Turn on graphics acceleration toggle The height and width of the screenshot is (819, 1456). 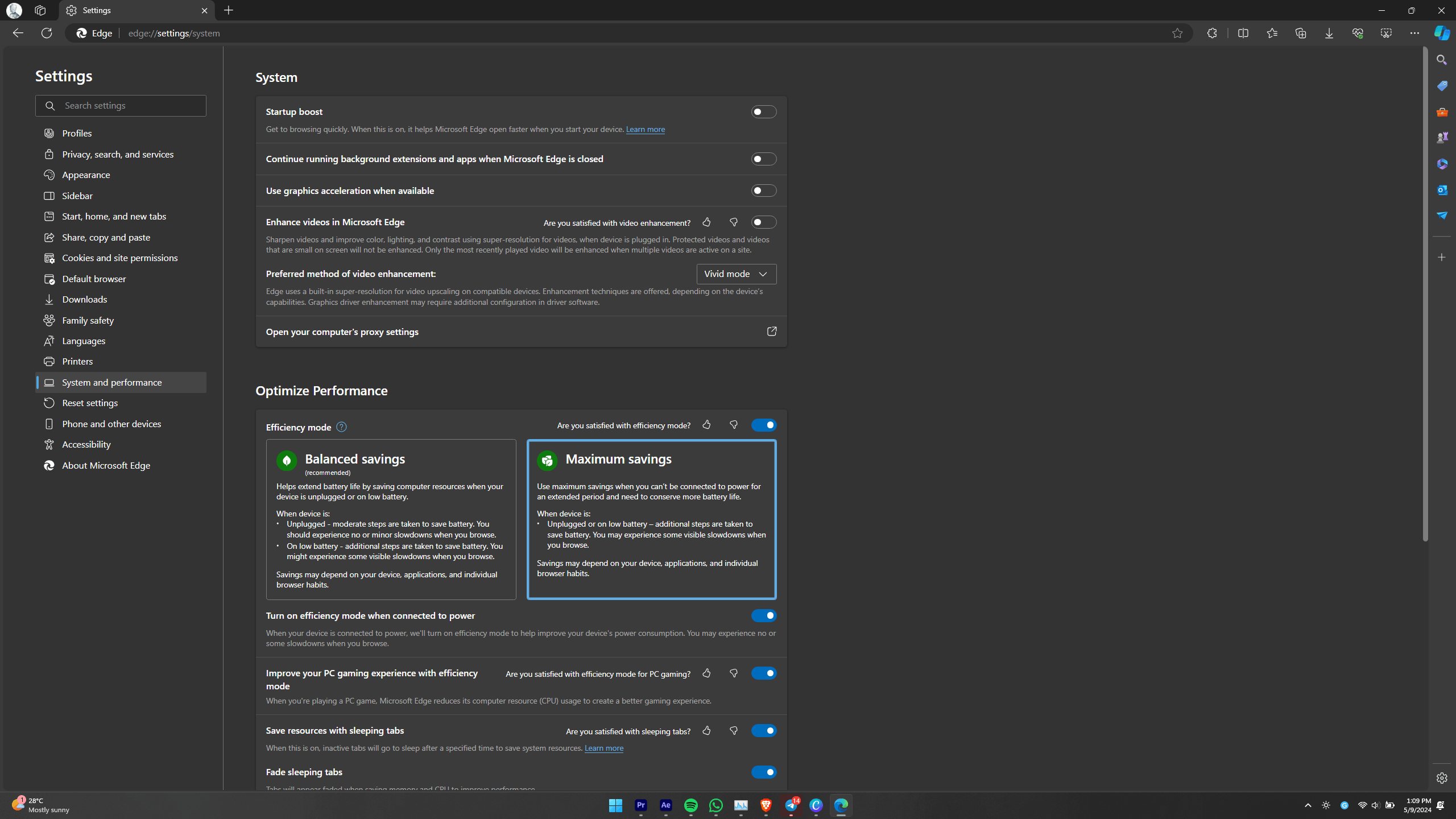pos(763,191)
